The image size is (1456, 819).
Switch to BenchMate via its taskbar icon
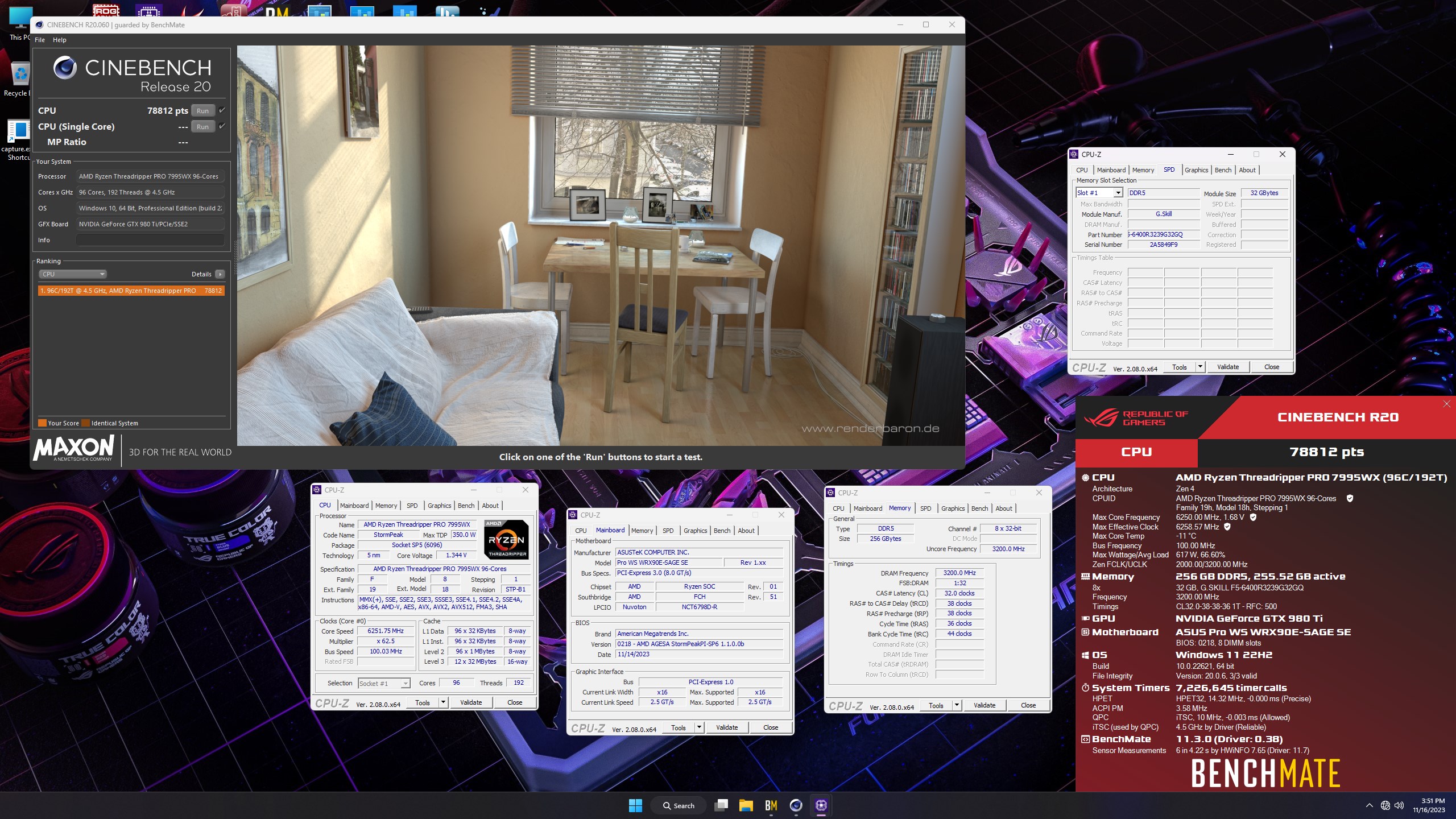coord(771,805)
